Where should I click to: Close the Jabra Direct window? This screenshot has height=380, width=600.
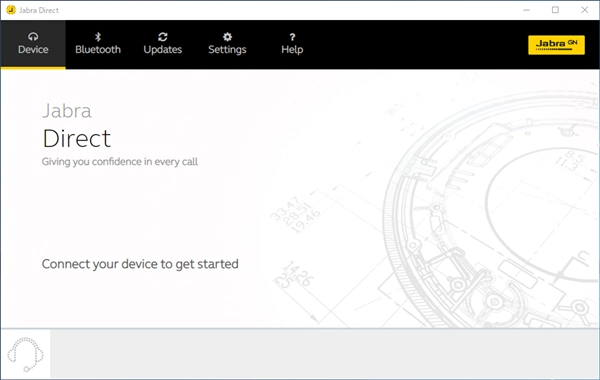[585, 10]
